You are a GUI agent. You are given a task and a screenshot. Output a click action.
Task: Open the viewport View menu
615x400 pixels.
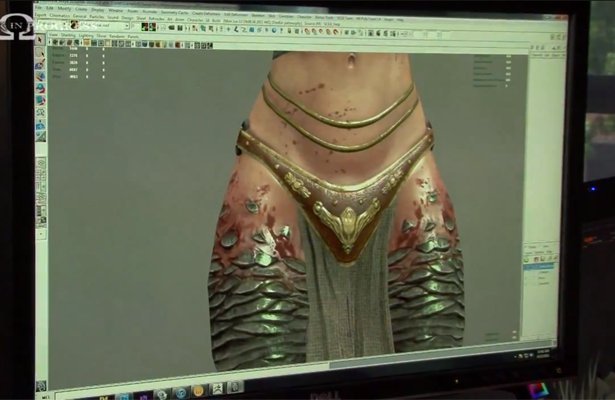(53, 34)
